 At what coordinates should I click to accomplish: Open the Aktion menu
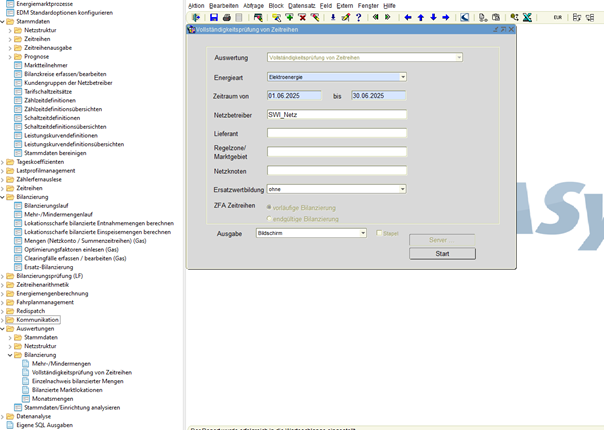click(x=196, y=6)
